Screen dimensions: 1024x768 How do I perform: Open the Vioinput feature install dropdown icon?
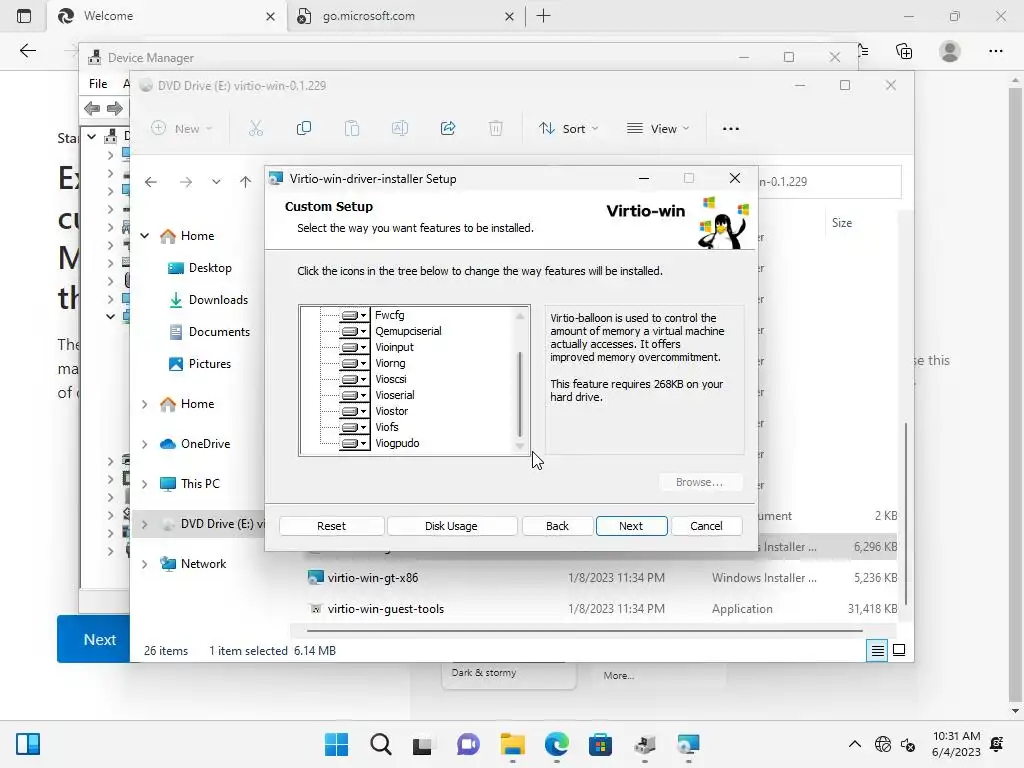[x=354, y=347]
